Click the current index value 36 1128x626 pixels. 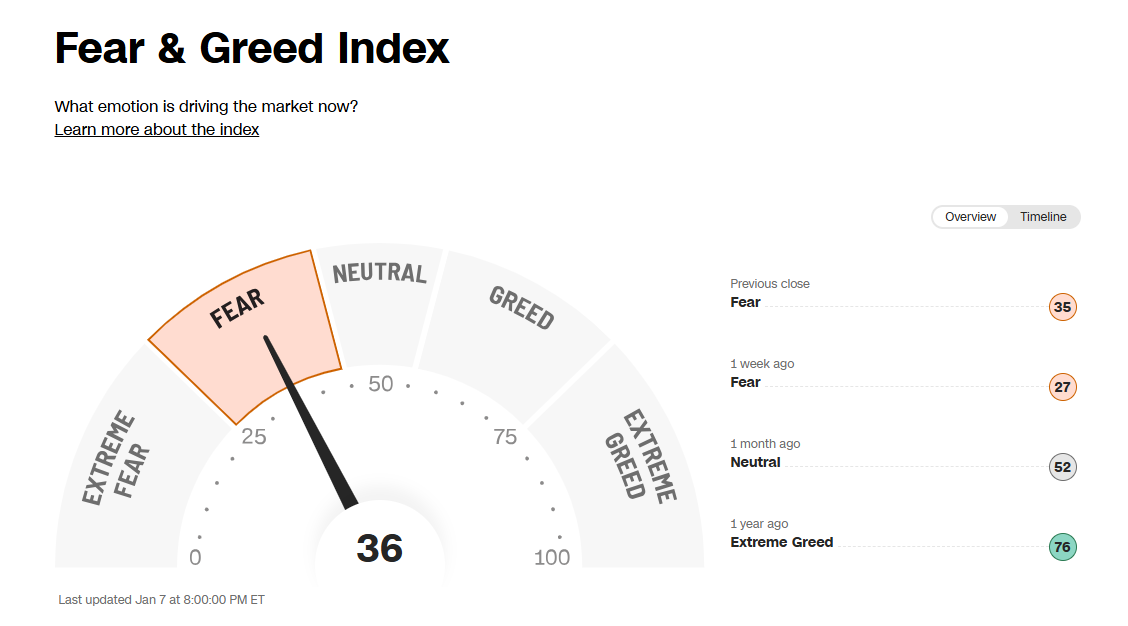click(x=380, y=548)
